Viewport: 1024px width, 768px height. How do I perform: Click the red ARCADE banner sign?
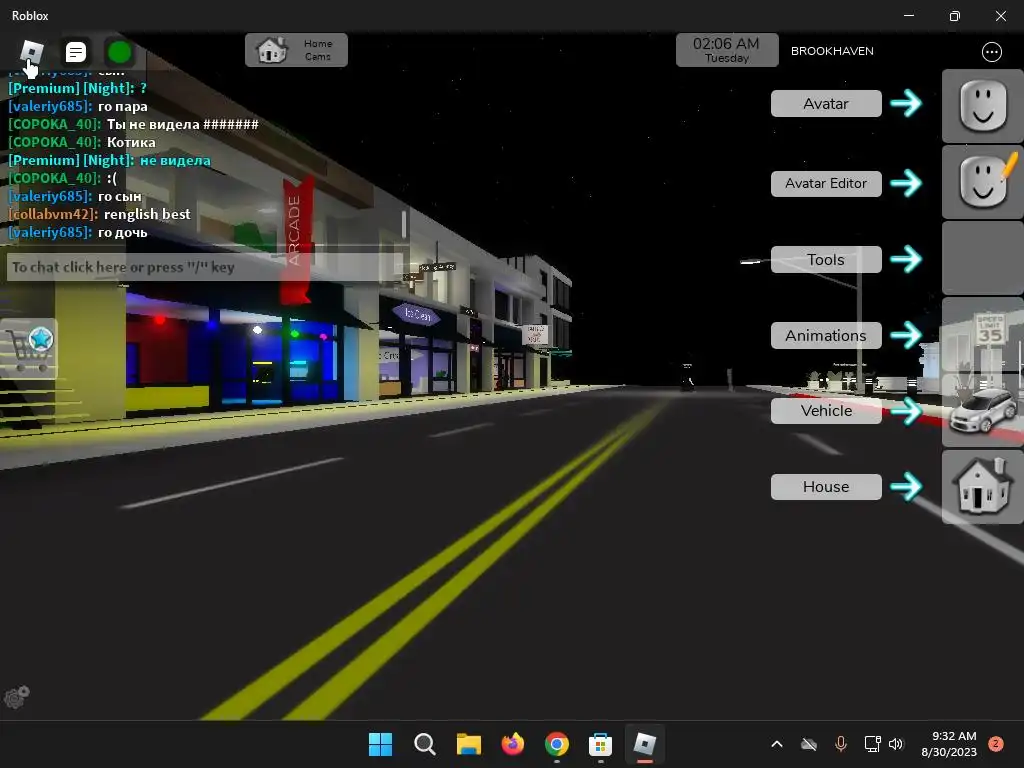coord(296,240)
